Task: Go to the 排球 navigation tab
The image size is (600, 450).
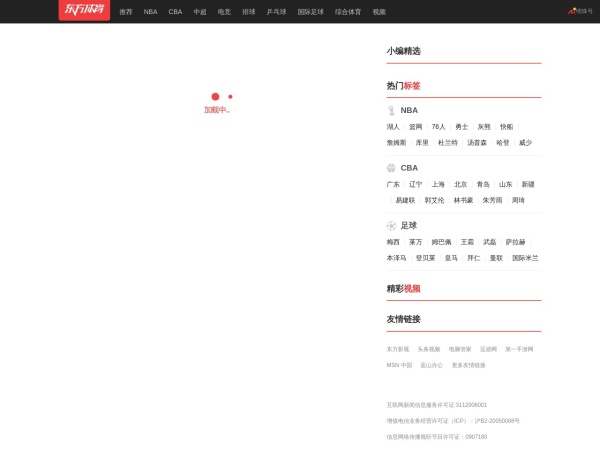Action: pyautogui.click(x=249, y=12)
